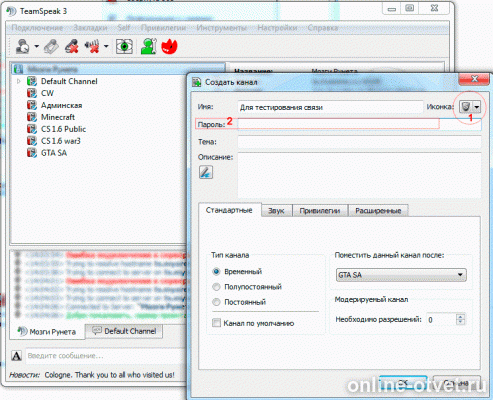Open the Иконка dropdown arrow

477,107
